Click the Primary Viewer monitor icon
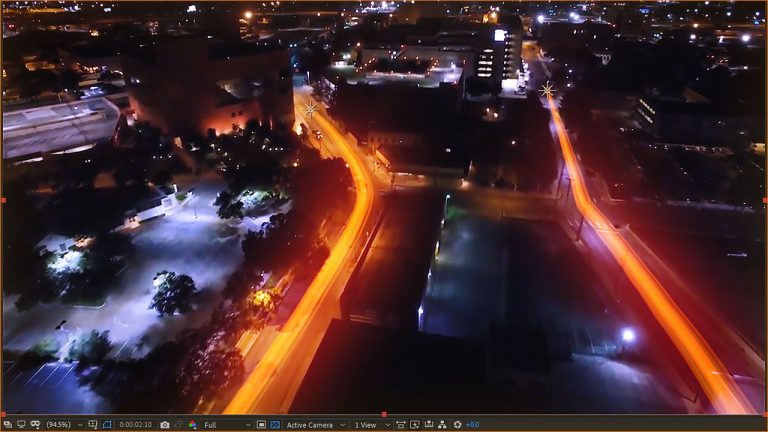Viewport: 768px width, 432px height. [21, 424]
